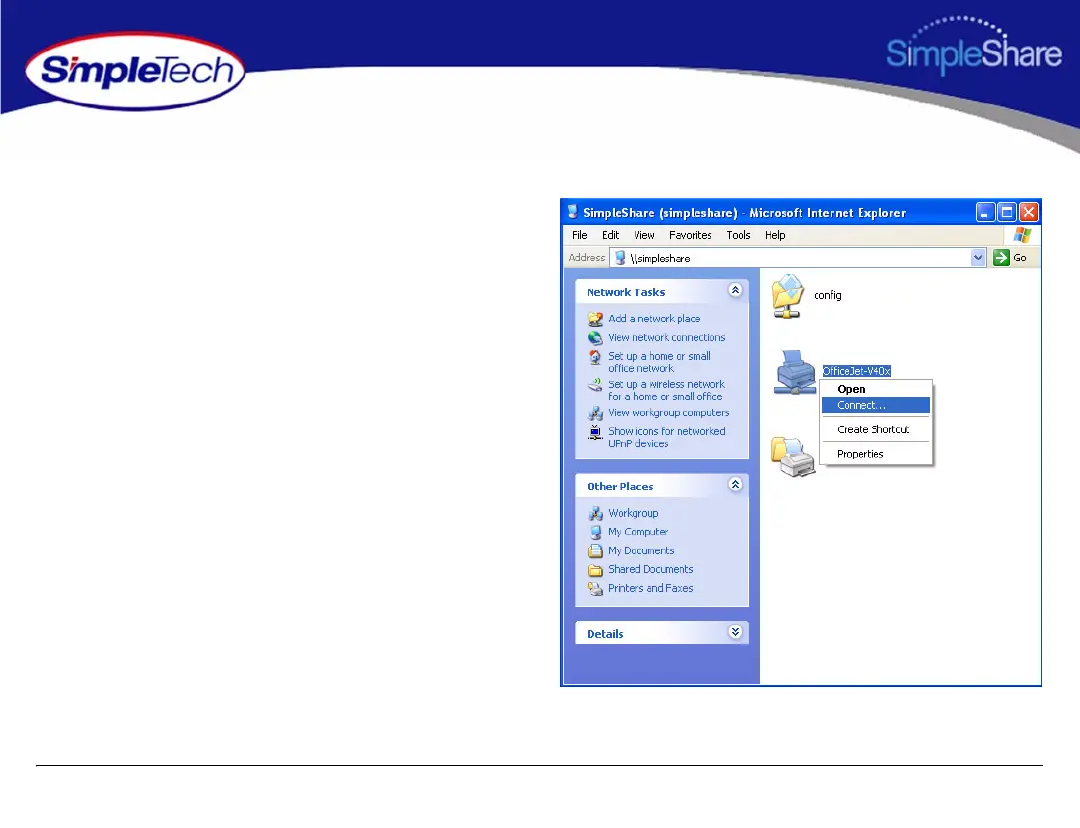Click the Go button label
This screenshot has width=1080, height=828.
coord(1019,258)
